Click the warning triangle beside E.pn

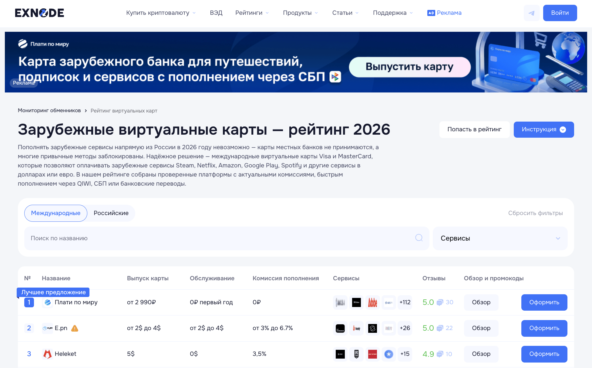75,328
